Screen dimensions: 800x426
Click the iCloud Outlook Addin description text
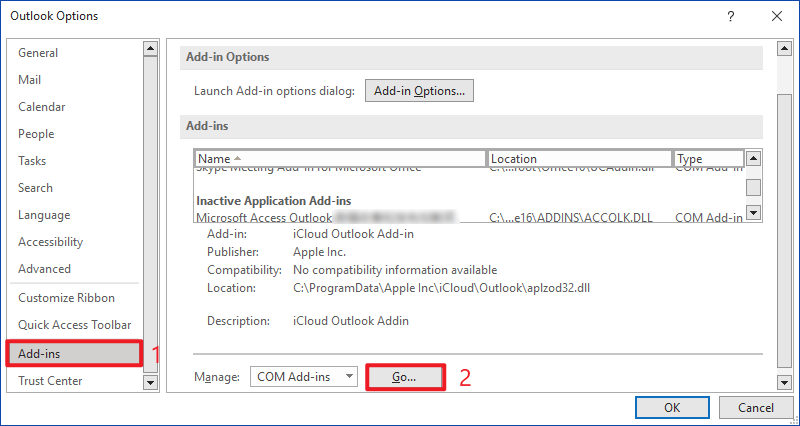coord(351,321)
